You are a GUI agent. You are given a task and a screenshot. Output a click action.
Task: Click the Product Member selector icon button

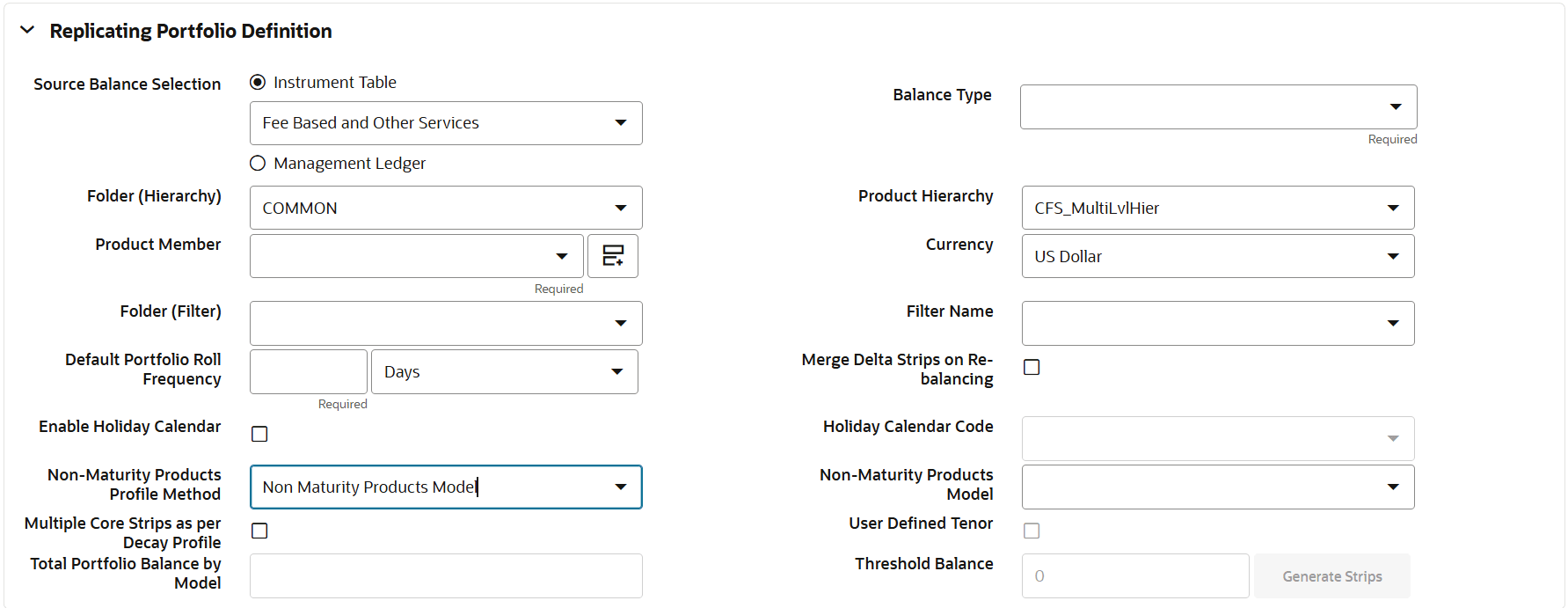(612, 256)
